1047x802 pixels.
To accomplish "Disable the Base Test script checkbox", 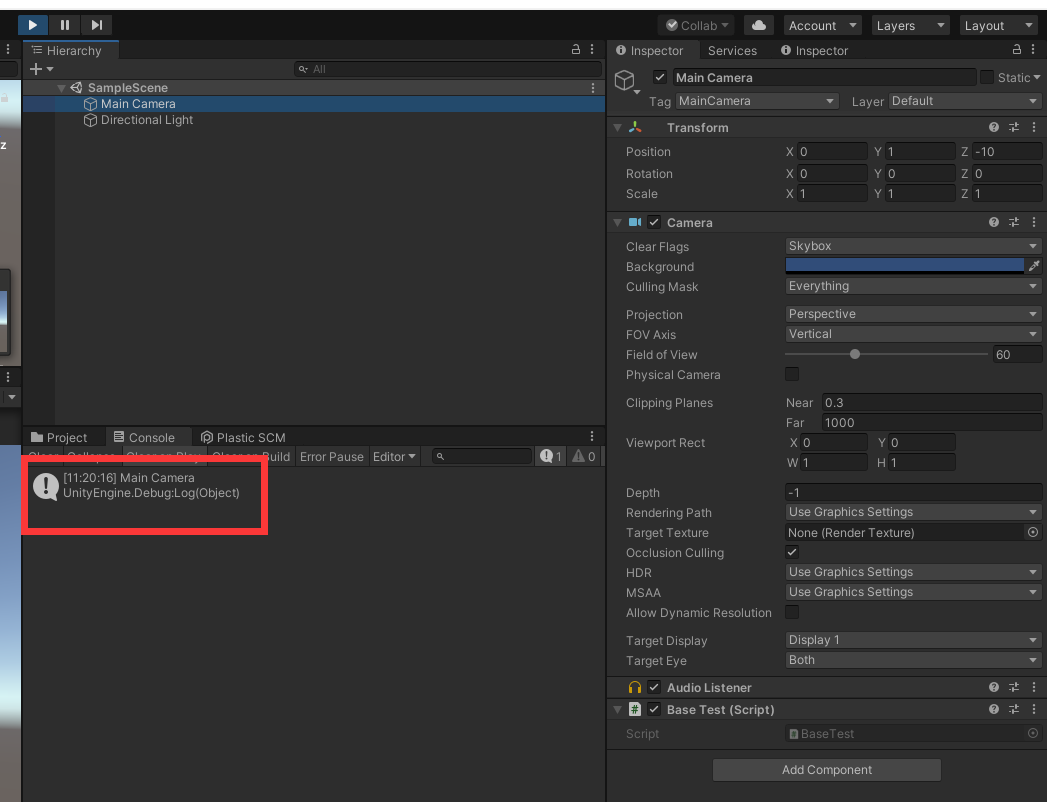I will [x=654, y=709].
